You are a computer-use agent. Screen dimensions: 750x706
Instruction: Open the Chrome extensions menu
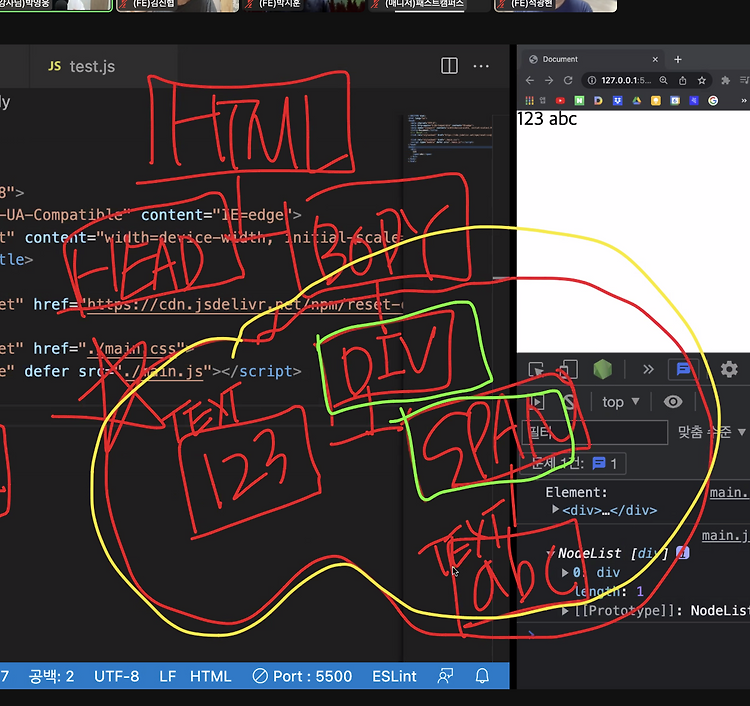point(726,80)
